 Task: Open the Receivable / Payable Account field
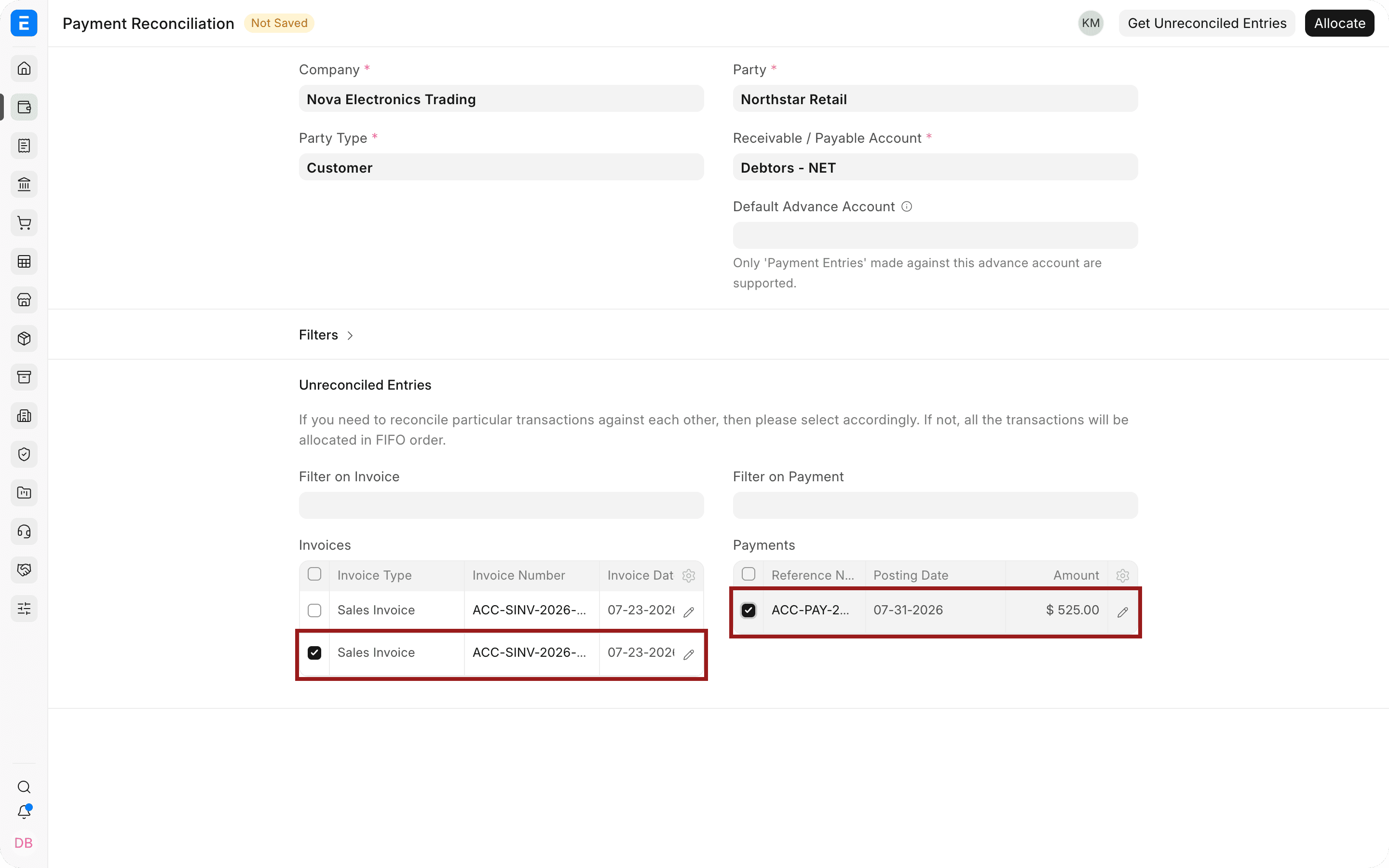[935, 167]
